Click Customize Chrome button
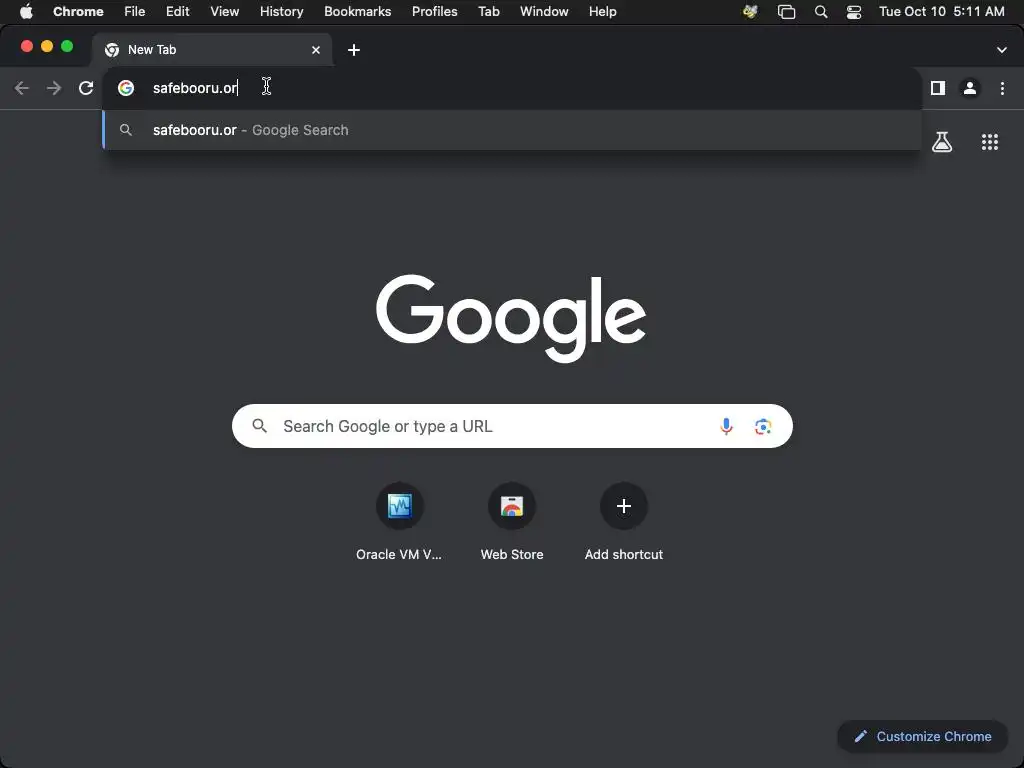 click(x=923, y=737)
